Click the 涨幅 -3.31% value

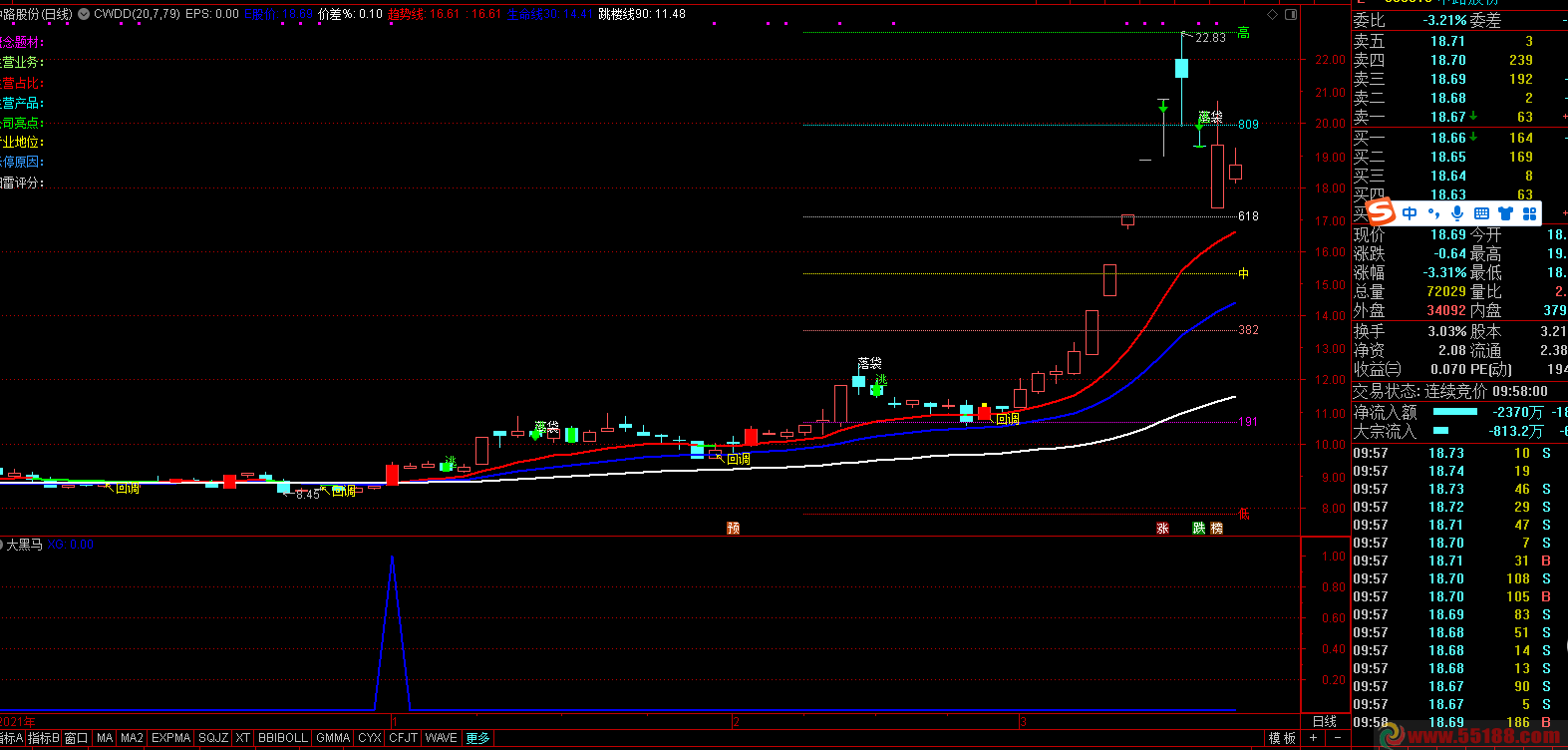(x=1444, y=272)
